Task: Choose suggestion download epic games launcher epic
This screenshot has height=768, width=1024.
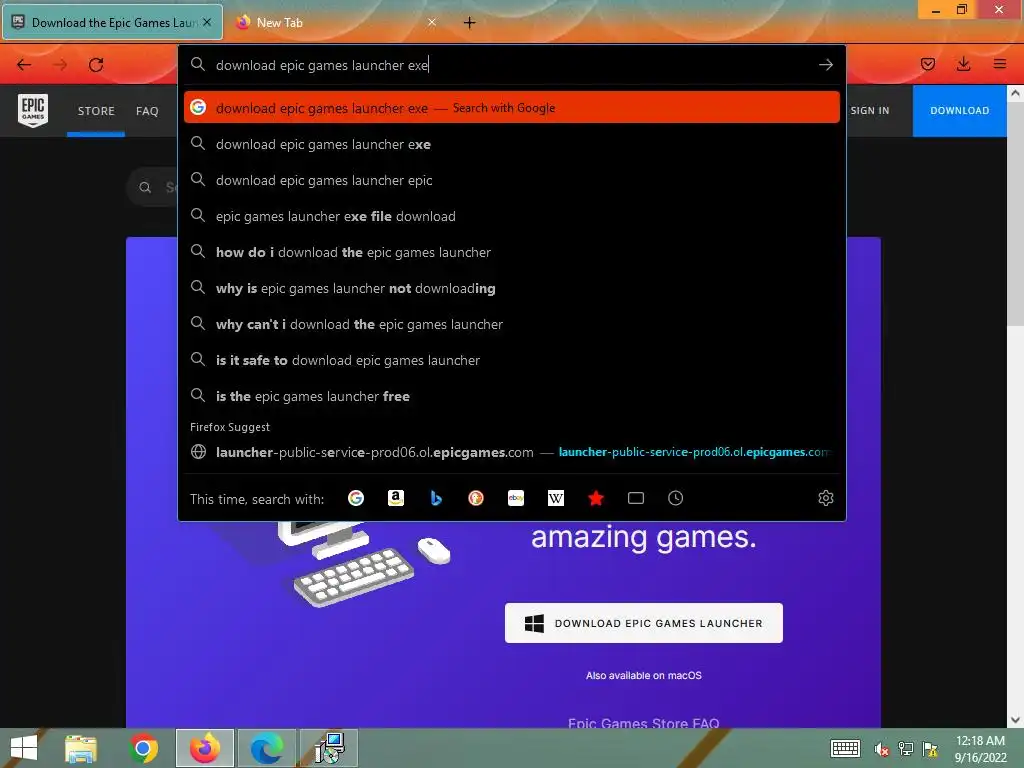Action: point(511,180)
